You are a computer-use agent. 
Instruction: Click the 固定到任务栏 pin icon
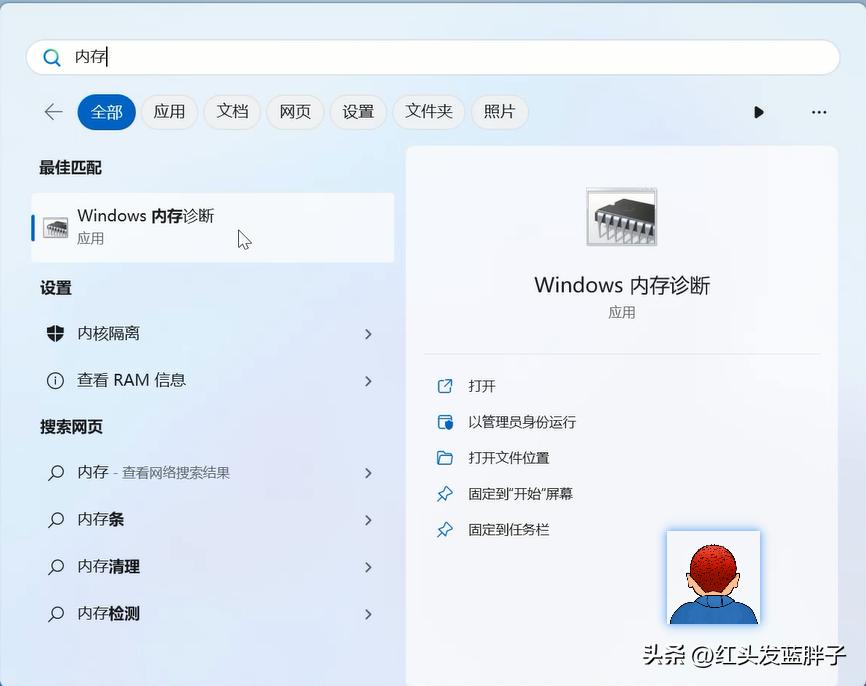tap(445, 529)
